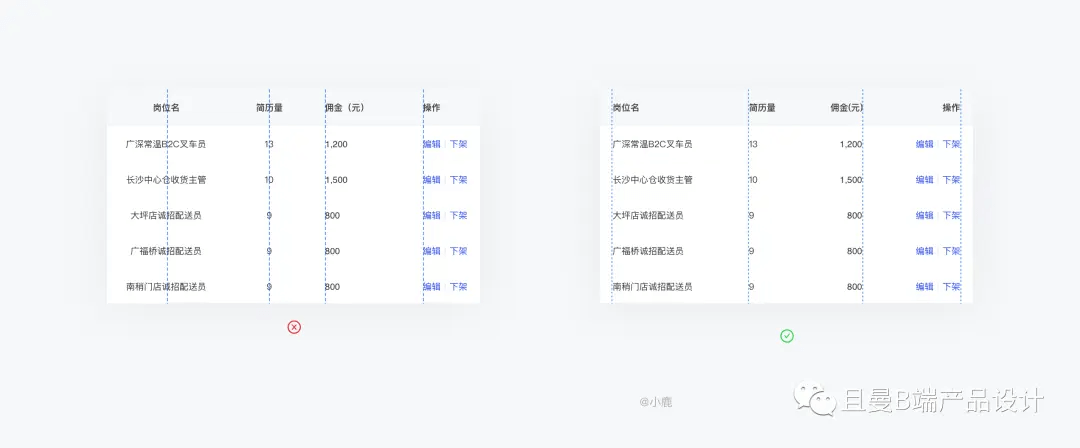Image resolution: width=1080 pixels, height=448 pixels.
Task: Click commission 1,500 in red-X table
Action: 336,180
